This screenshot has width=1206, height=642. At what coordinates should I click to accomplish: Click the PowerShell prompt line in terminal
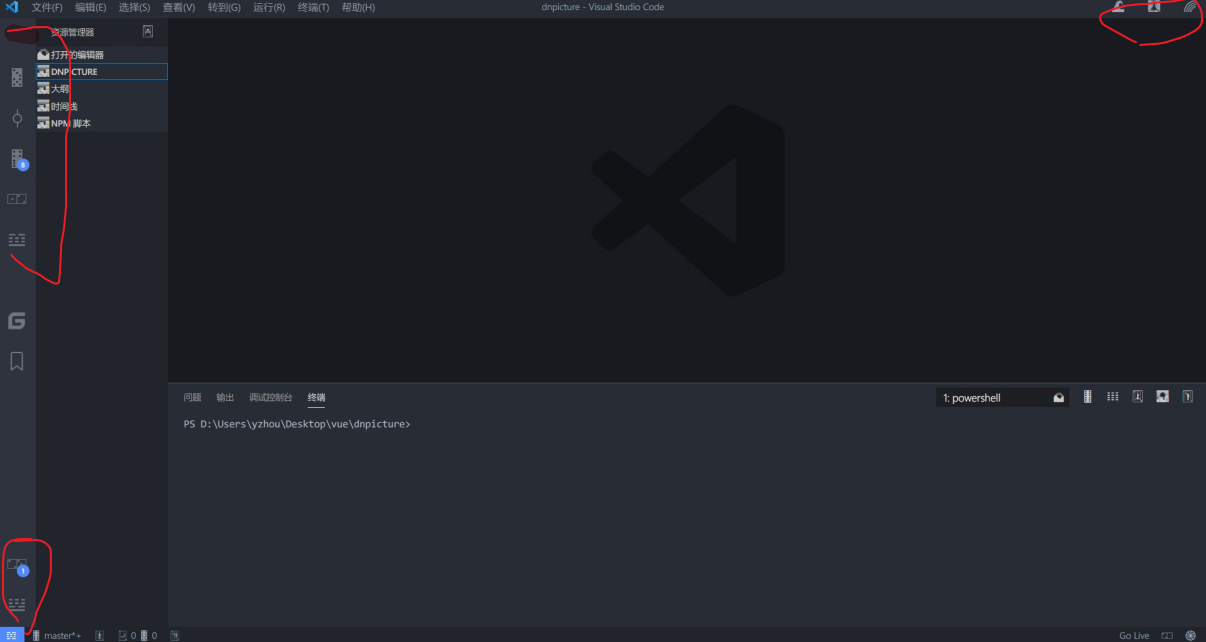tap(297, 424)
